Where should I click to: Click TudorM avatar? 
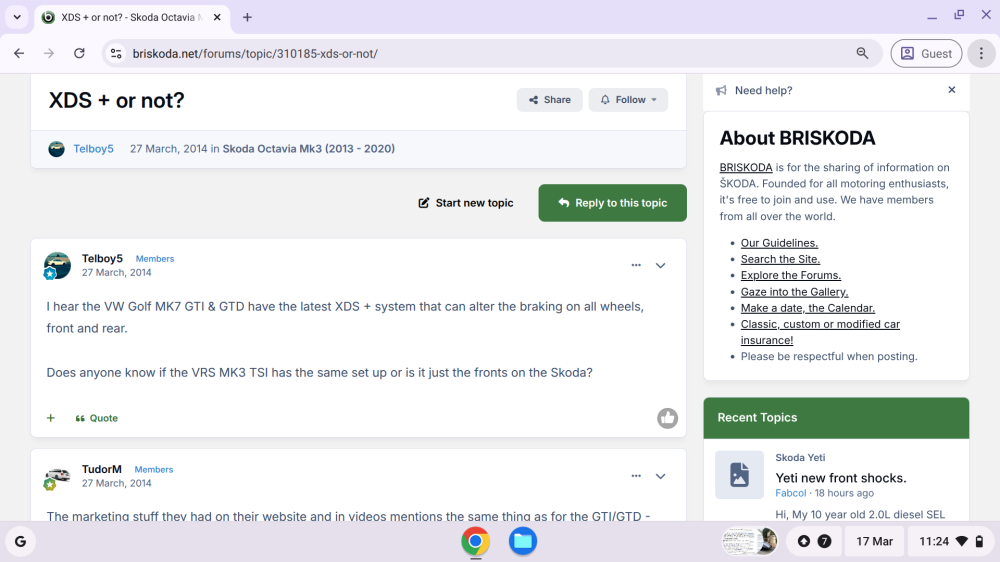(x=57, y=476)
